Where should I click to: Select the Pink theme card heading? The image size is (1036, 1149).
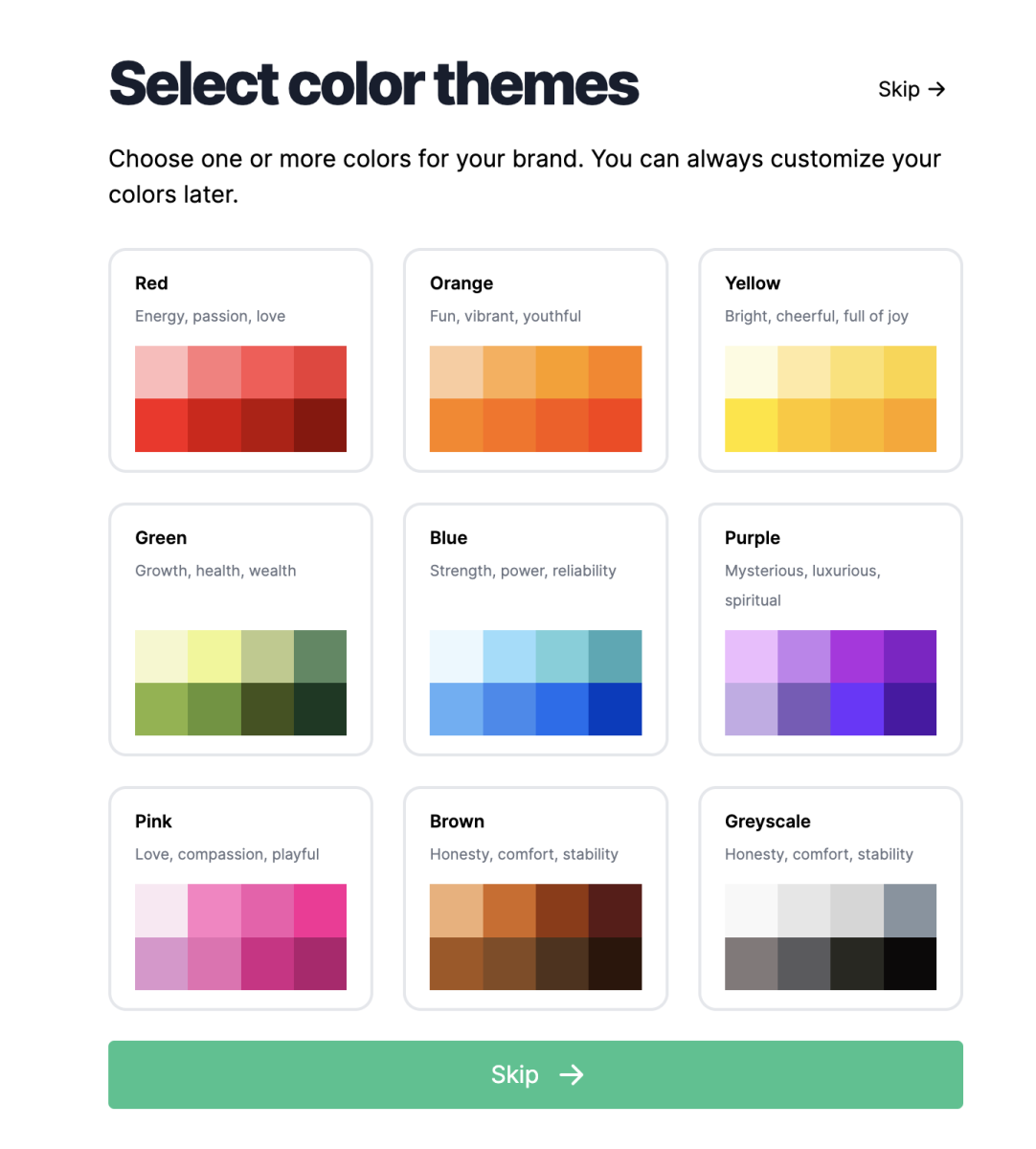(153, 822)
